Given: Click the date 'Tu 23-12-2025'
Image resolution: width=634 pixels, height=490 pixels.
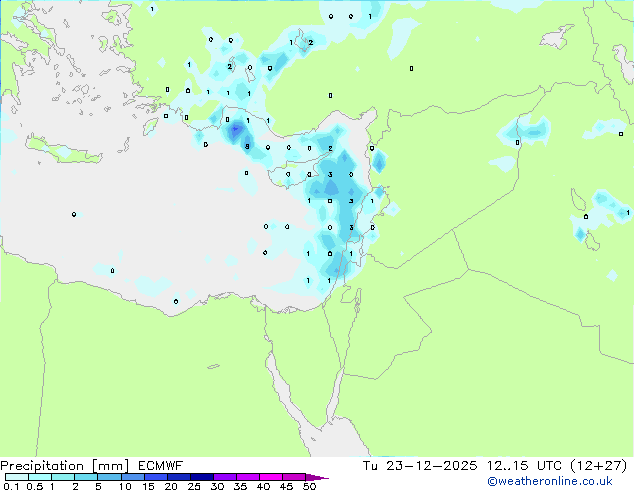Looking at the screenshot, I should [x=420, y=466].
